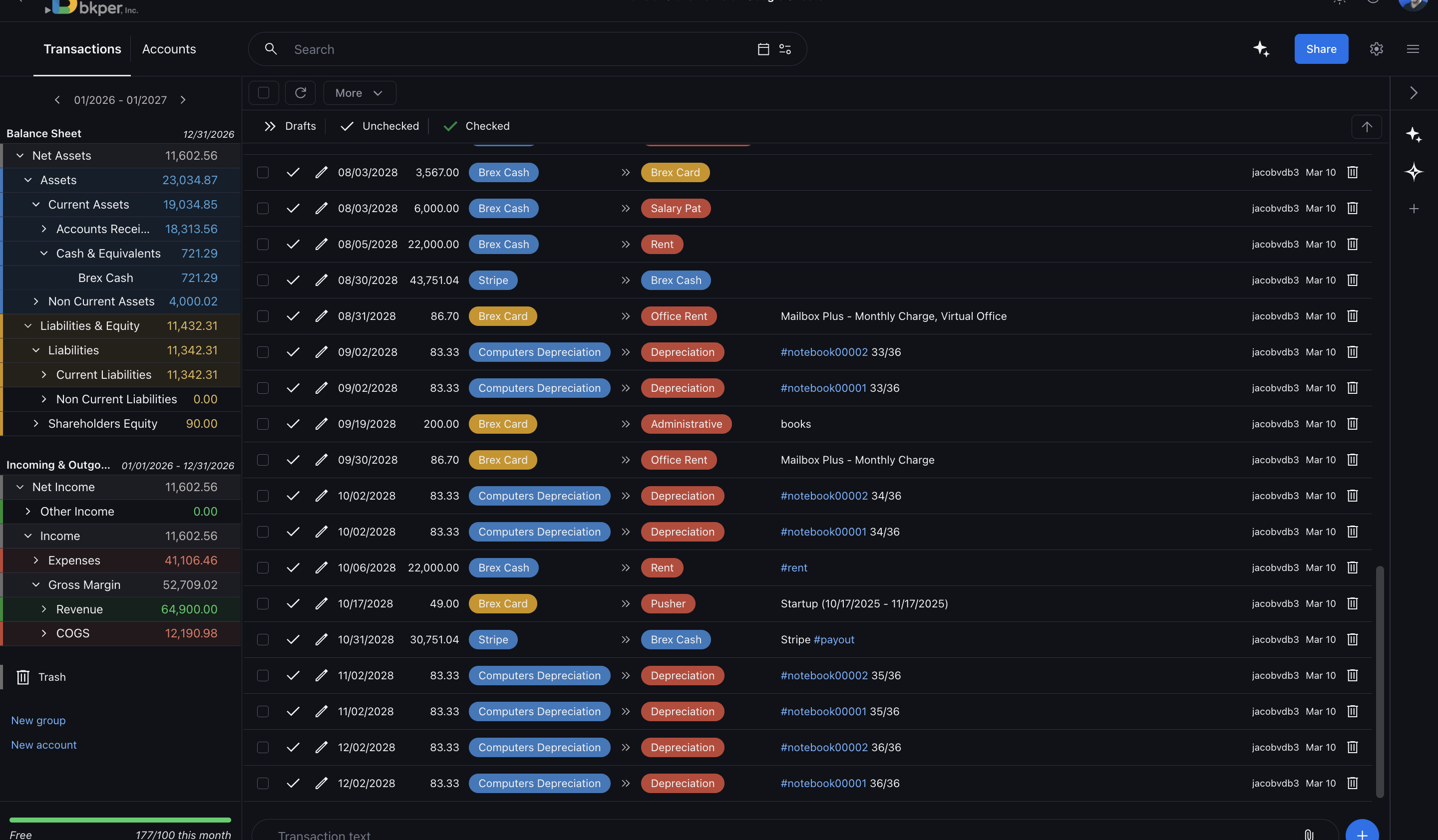1438x840 pixels.
Task: Click the refresh transactions icon
Action: click(x=301, y=93)
